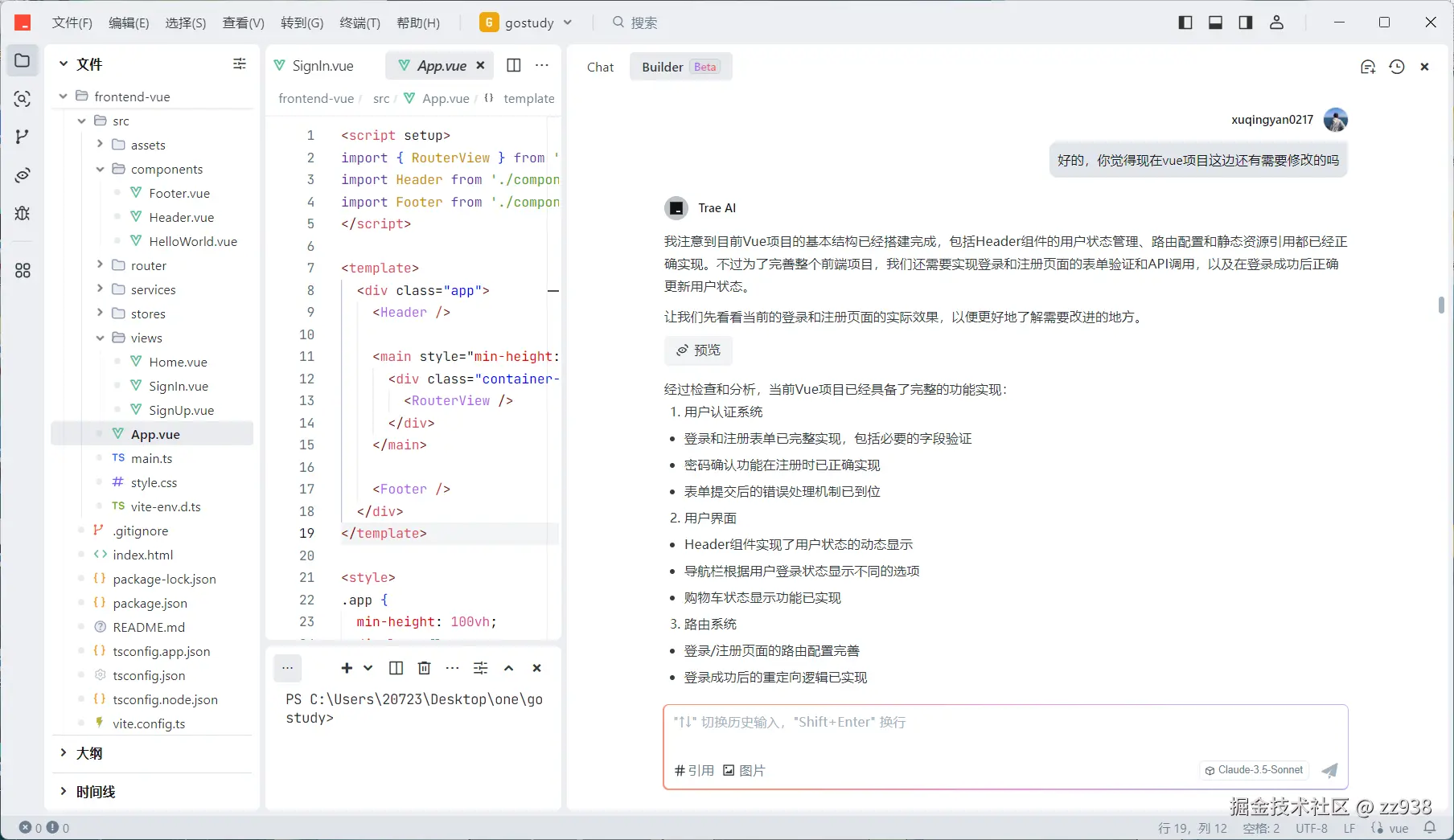This screenshot has height=840, width=1454.
Task: Open Header.vue in the file tree
Action: (x=182, y=217)
